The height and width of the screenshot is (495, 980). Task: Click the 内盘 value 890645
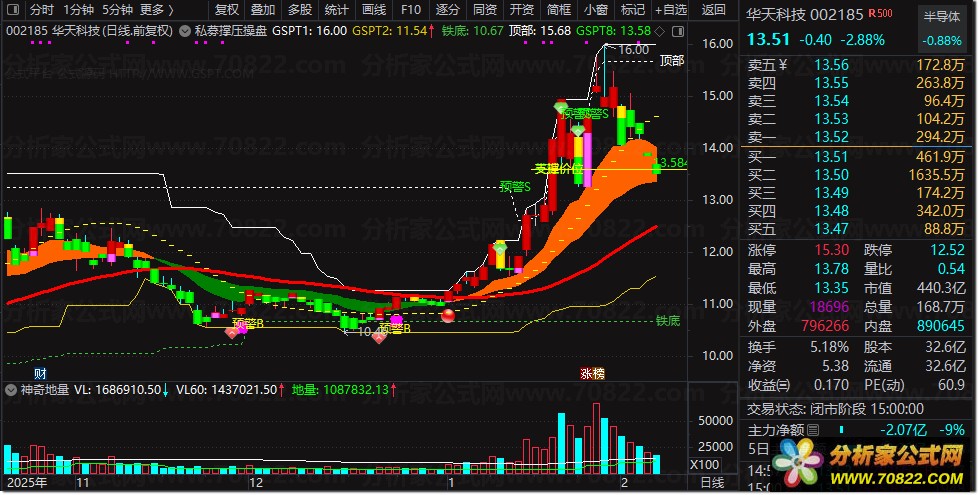pyautogui.click(x=941, y=326)
